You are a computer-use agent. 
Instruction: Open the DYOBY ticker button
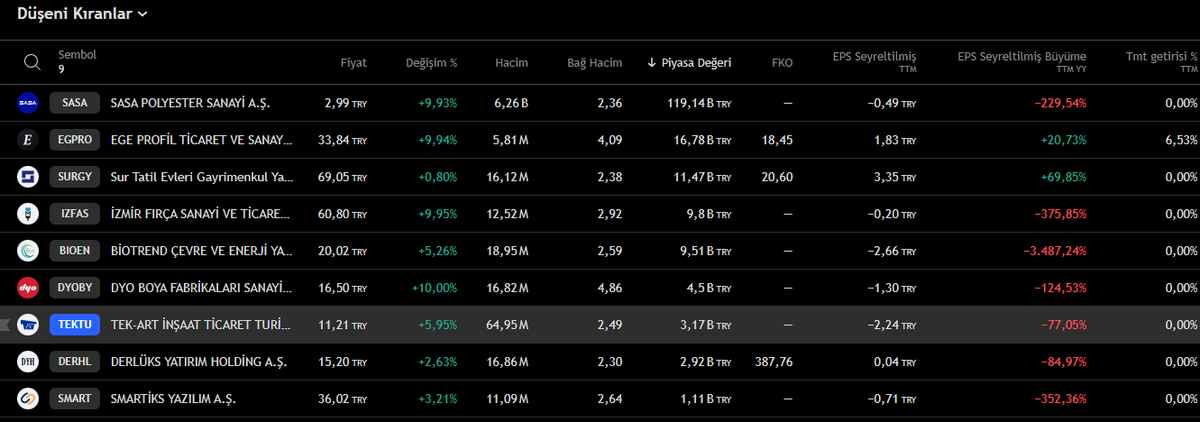tap(75, 288)
